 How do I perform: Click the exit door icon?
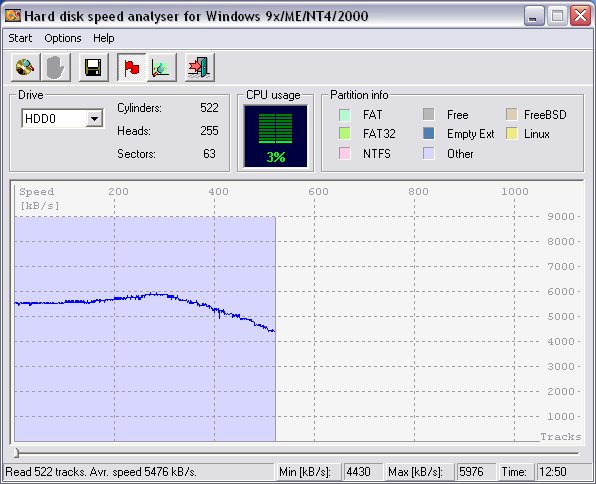pyautogui.click(x=200, y=68)
